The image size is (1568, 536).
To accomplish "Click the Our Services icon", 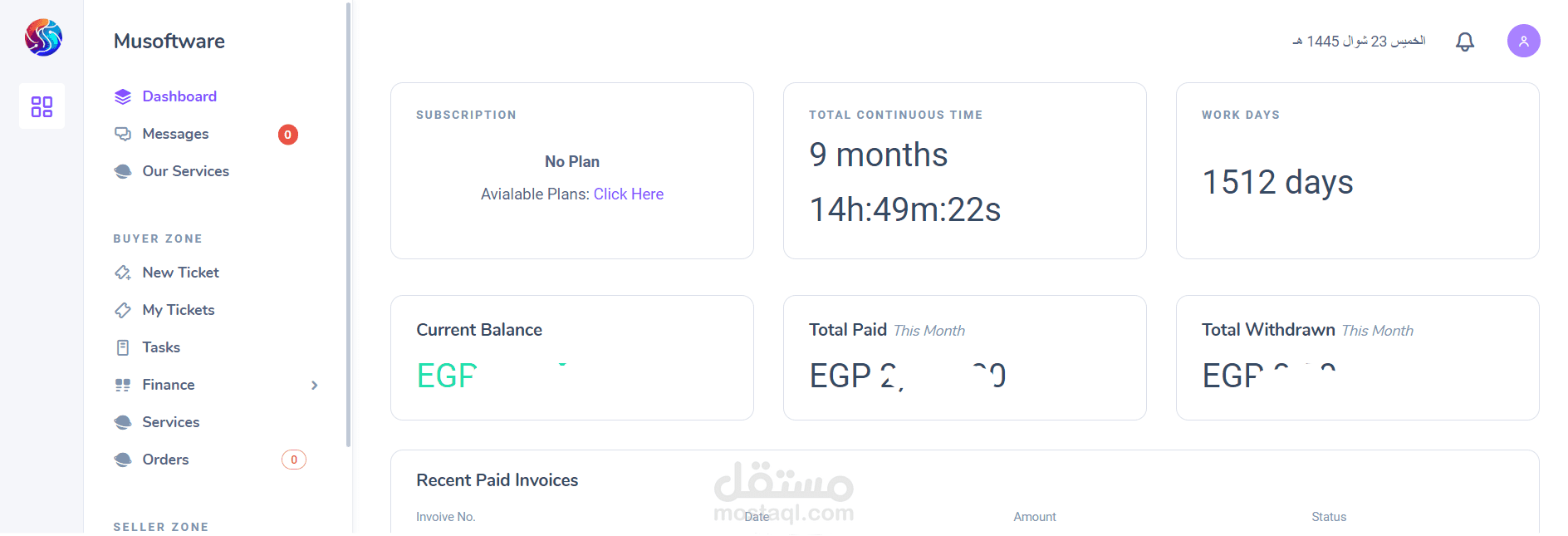I will [123, 171].
